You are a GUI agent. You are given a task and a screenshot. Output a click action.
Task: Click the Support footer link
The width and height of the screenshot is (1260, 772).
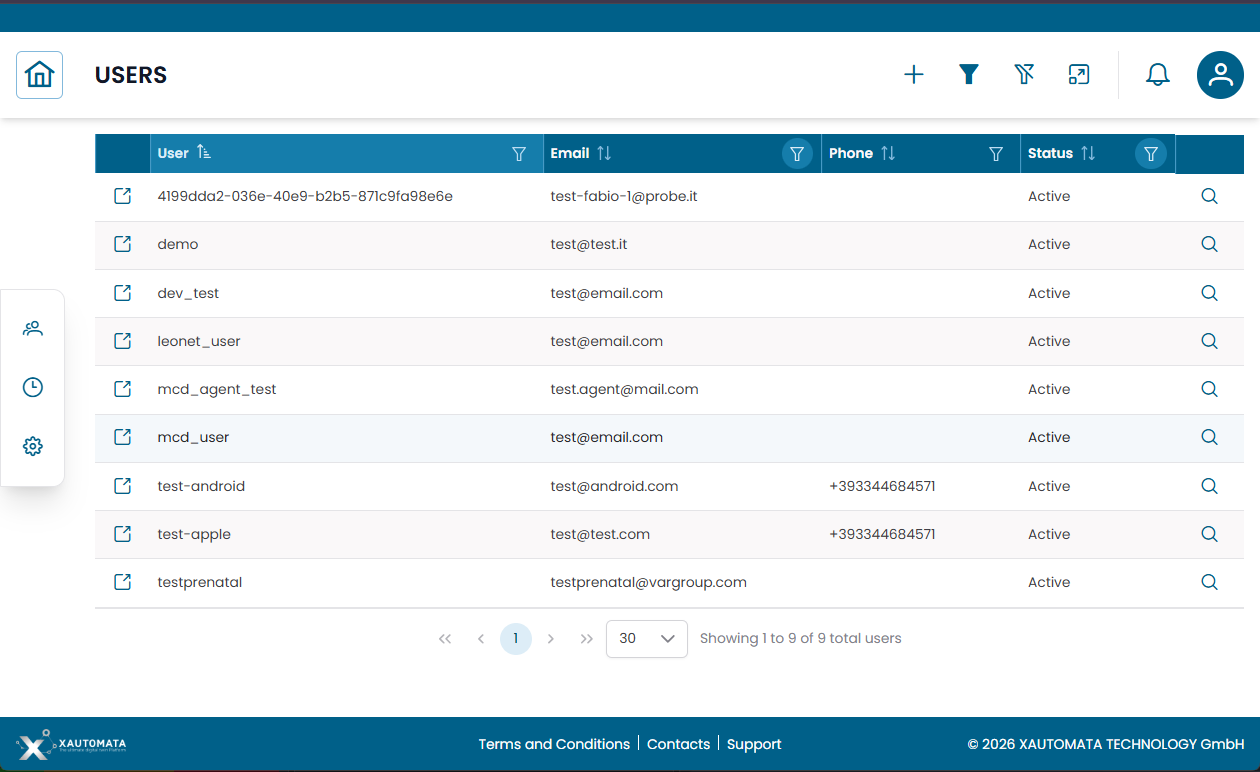(x=754, y=744)
